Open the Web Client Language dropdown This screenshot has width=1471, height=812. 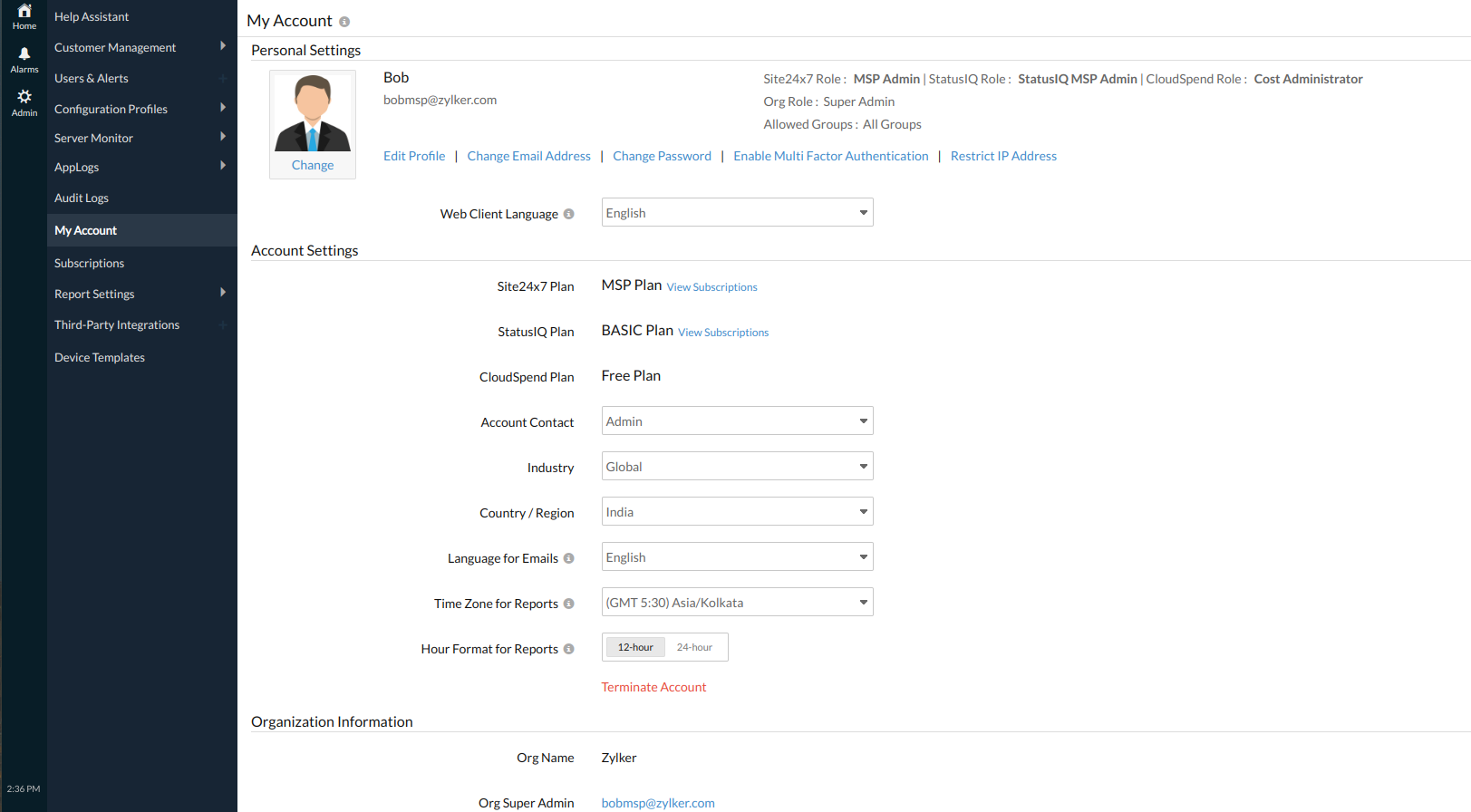point(737,213)
